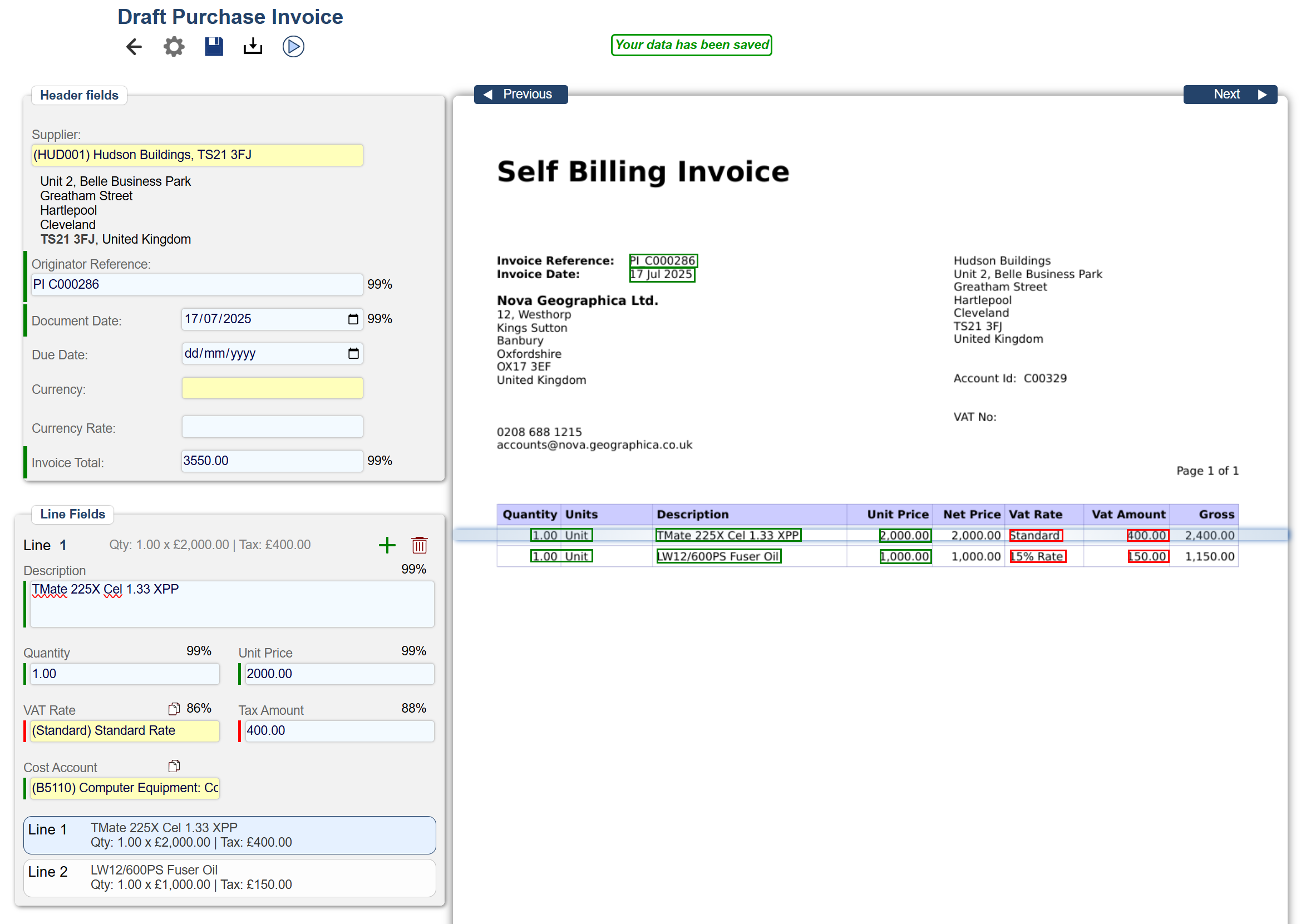Open the Due Date calendar picker
The image size is (1306, 924).
click(353, 353)
